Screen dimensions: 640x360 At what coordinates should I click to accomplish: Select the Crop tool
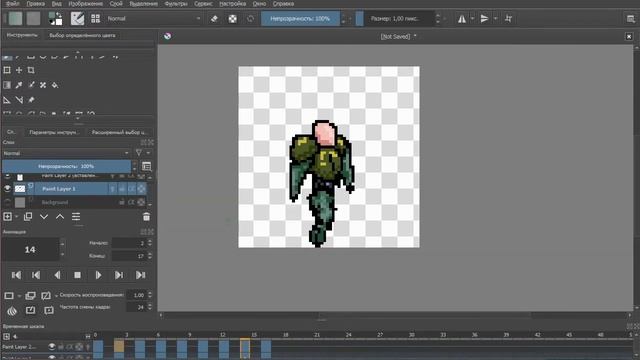(x=31, y=70)
